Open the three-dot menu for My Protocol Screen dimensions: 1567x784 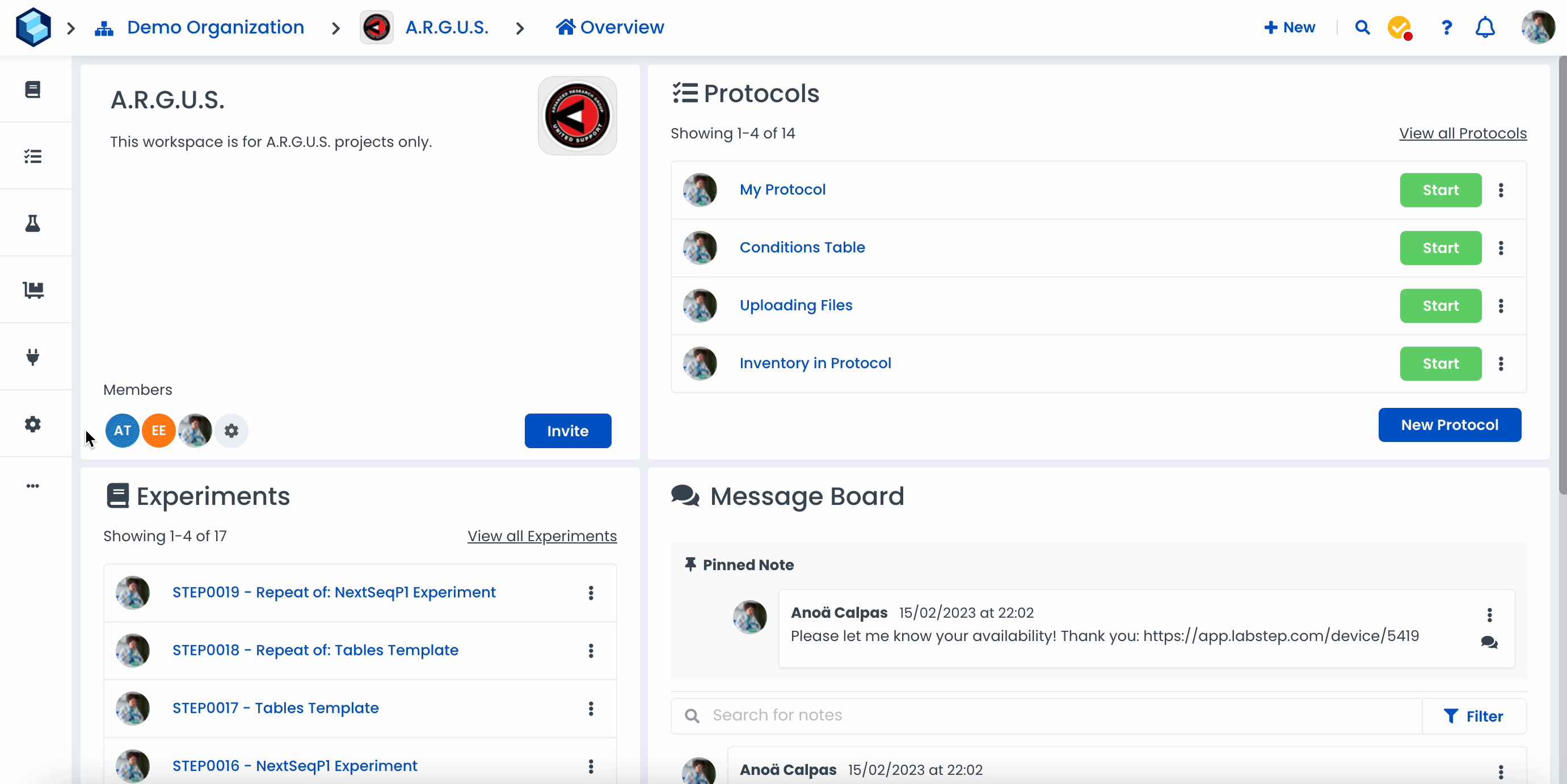[1501, 191]
